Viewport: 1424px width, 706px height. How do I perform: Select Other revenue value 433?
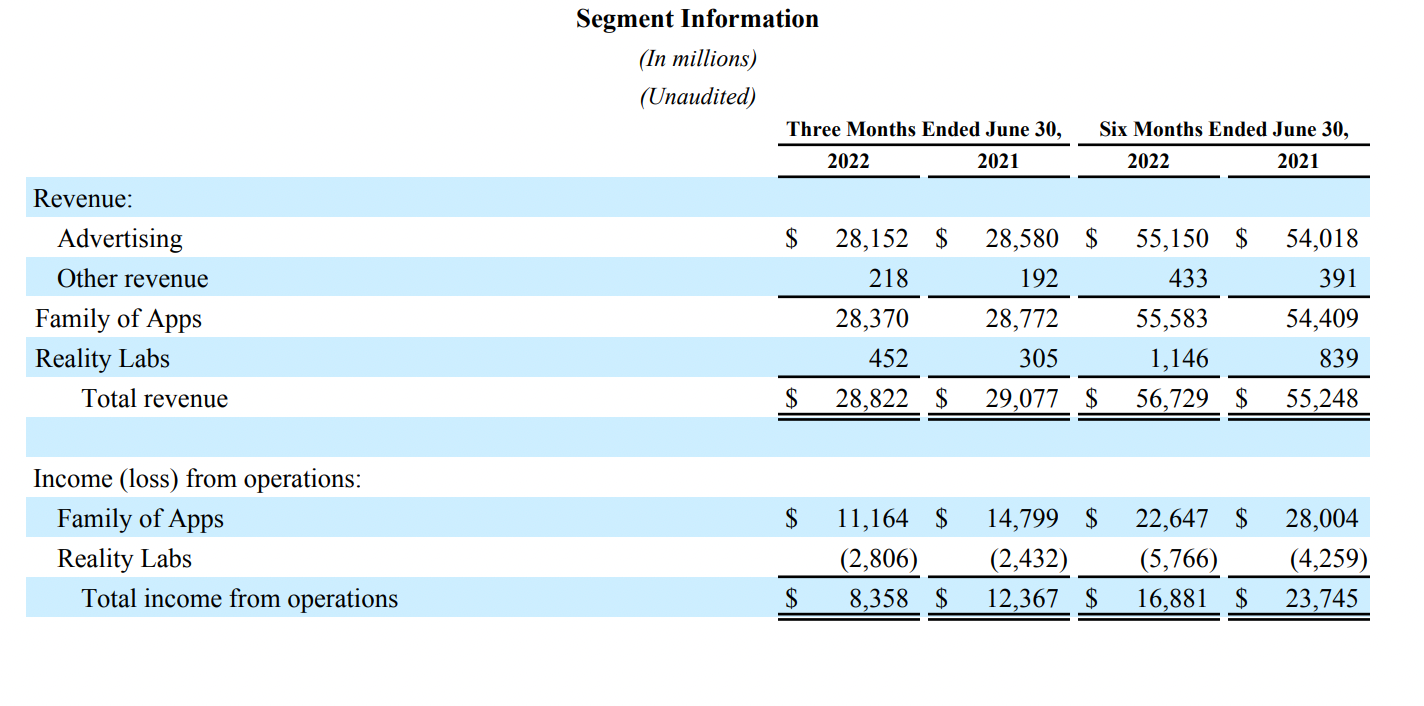[1190, 279]
